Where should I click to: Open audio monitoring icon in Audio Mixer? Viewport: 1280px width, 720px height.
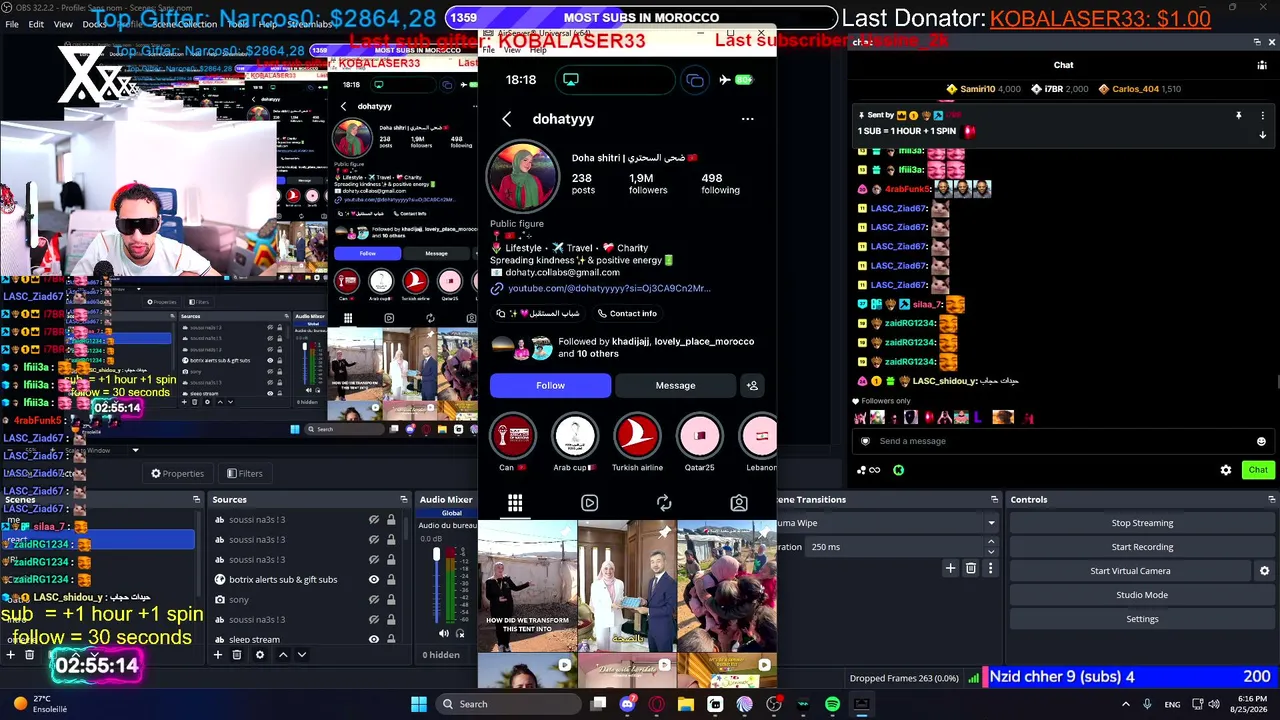(461, 633)
